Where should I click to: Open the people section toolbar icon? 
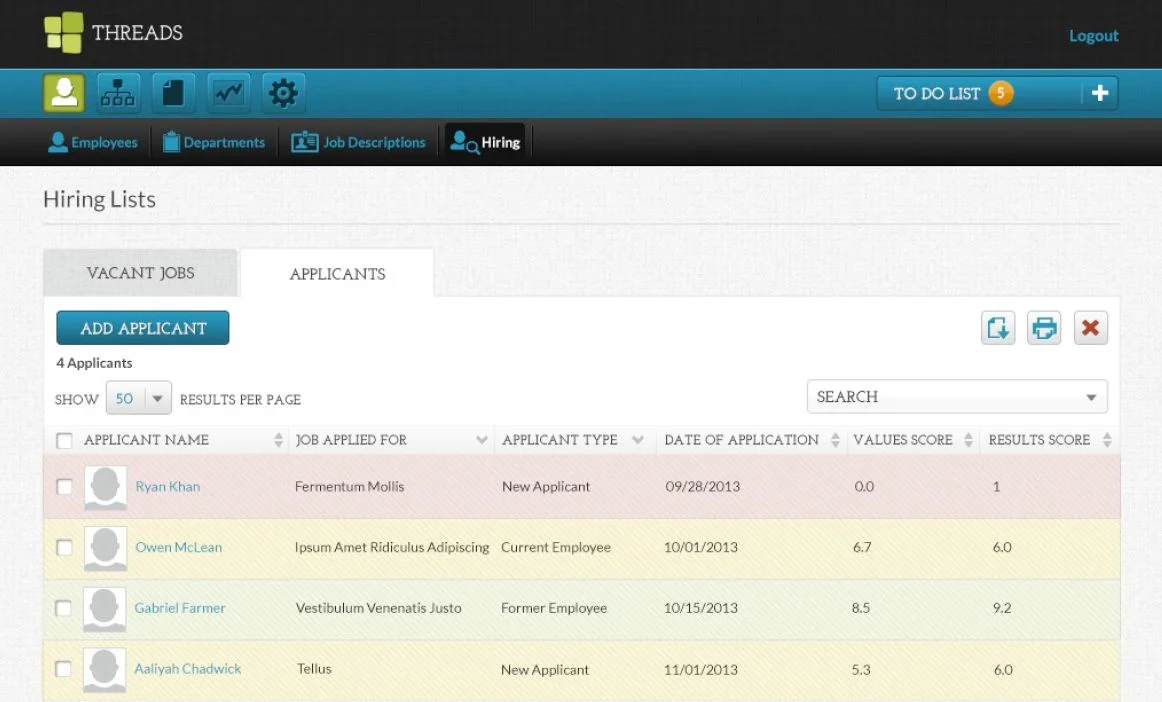click(x=64, y=93)
